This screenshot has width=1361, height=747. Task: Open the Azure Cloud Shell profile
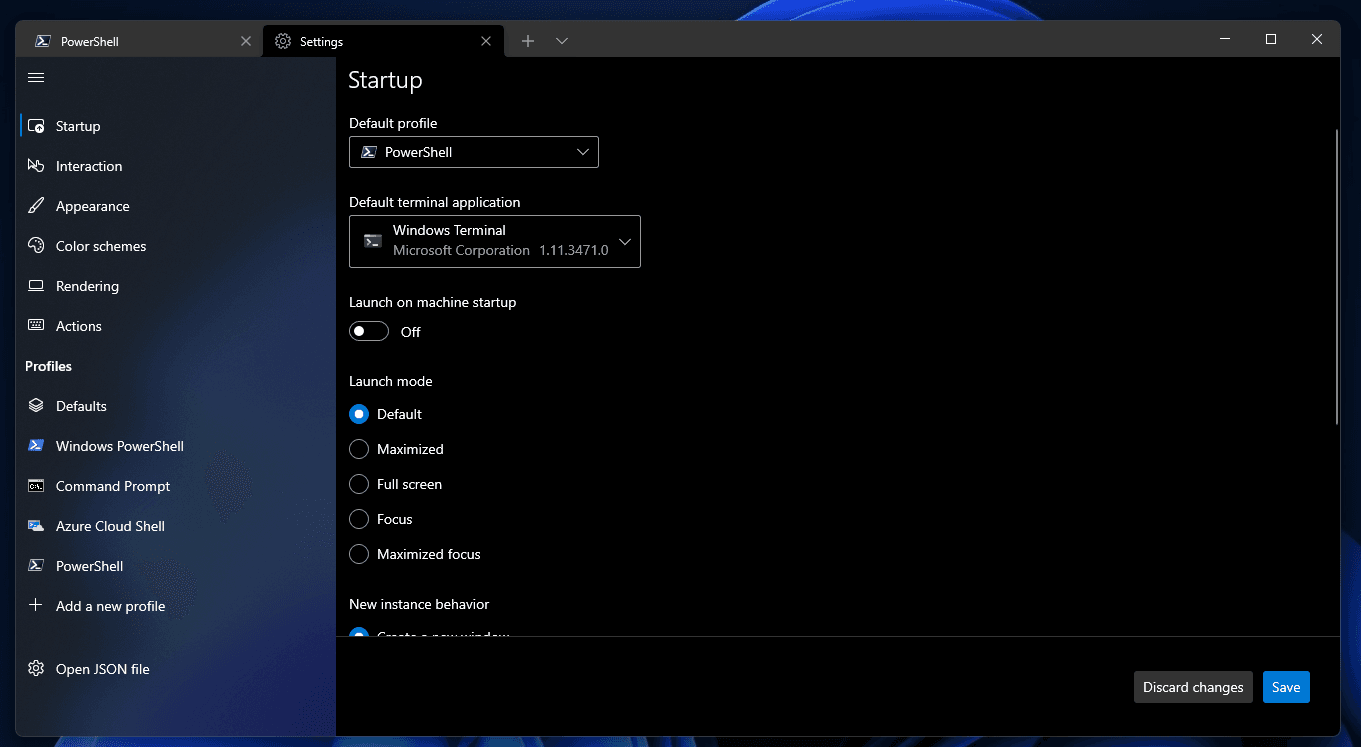pos(177,526)
